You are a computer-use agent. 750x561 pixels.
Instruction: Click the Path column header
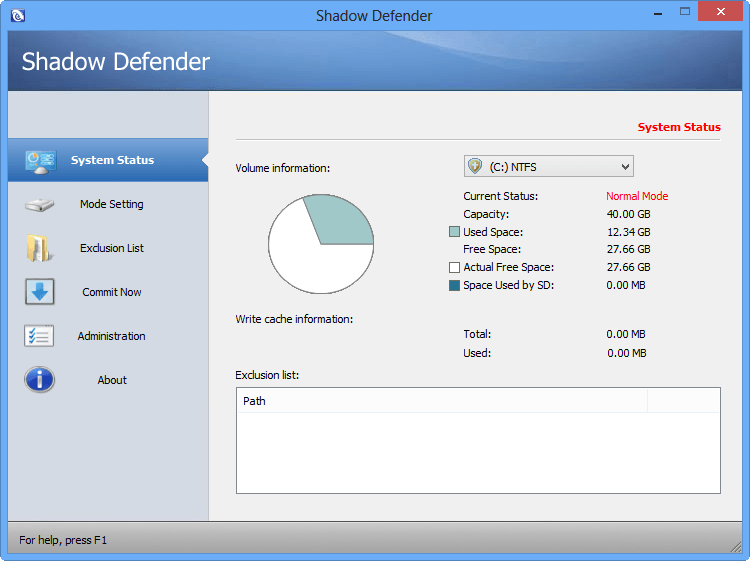[x=442, y=401]
